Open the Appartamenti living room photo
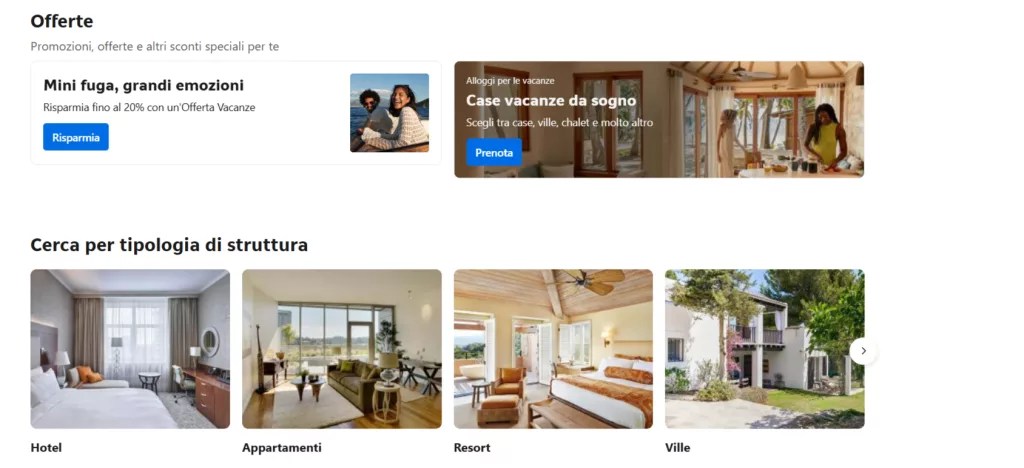This screenshot has width=1024, height=468. (342, 349)
